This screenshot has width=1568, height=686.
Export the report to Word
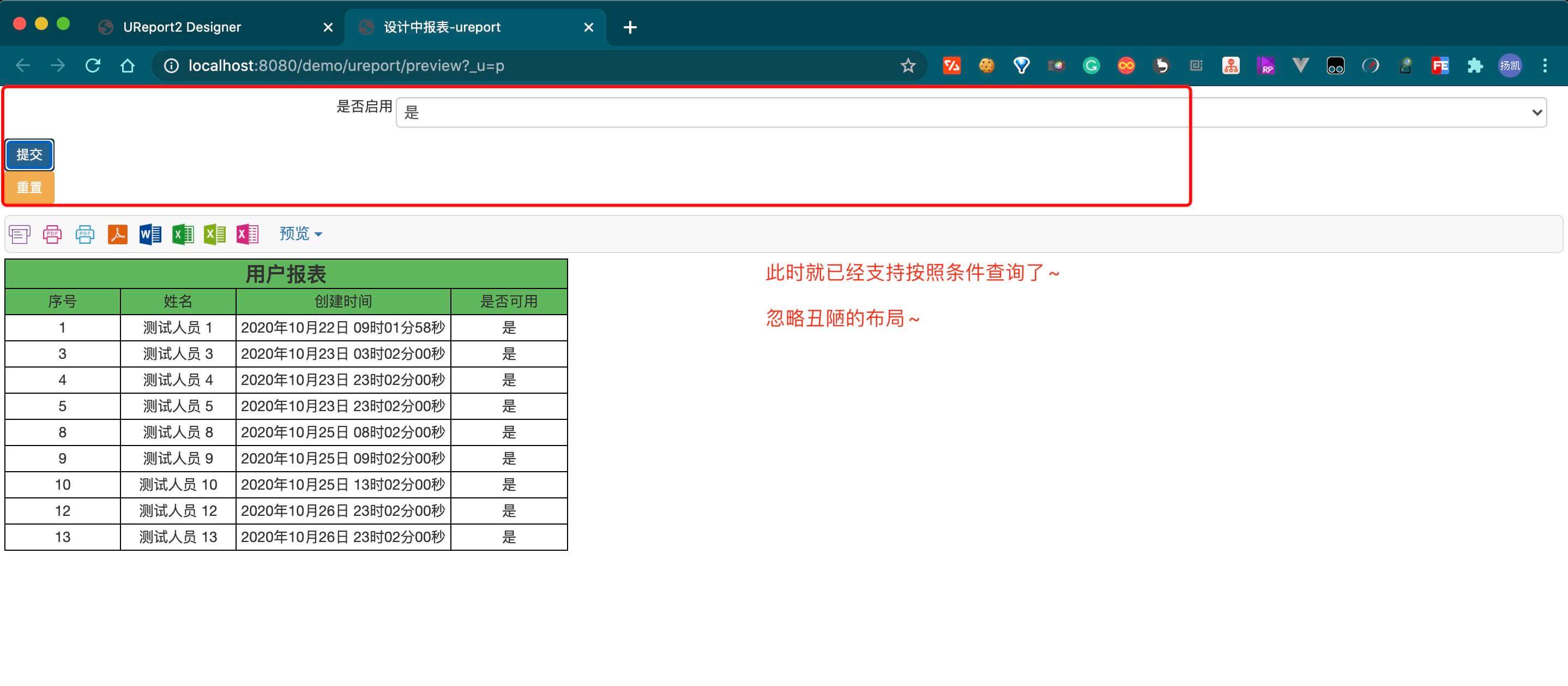(x=150, y=234)
